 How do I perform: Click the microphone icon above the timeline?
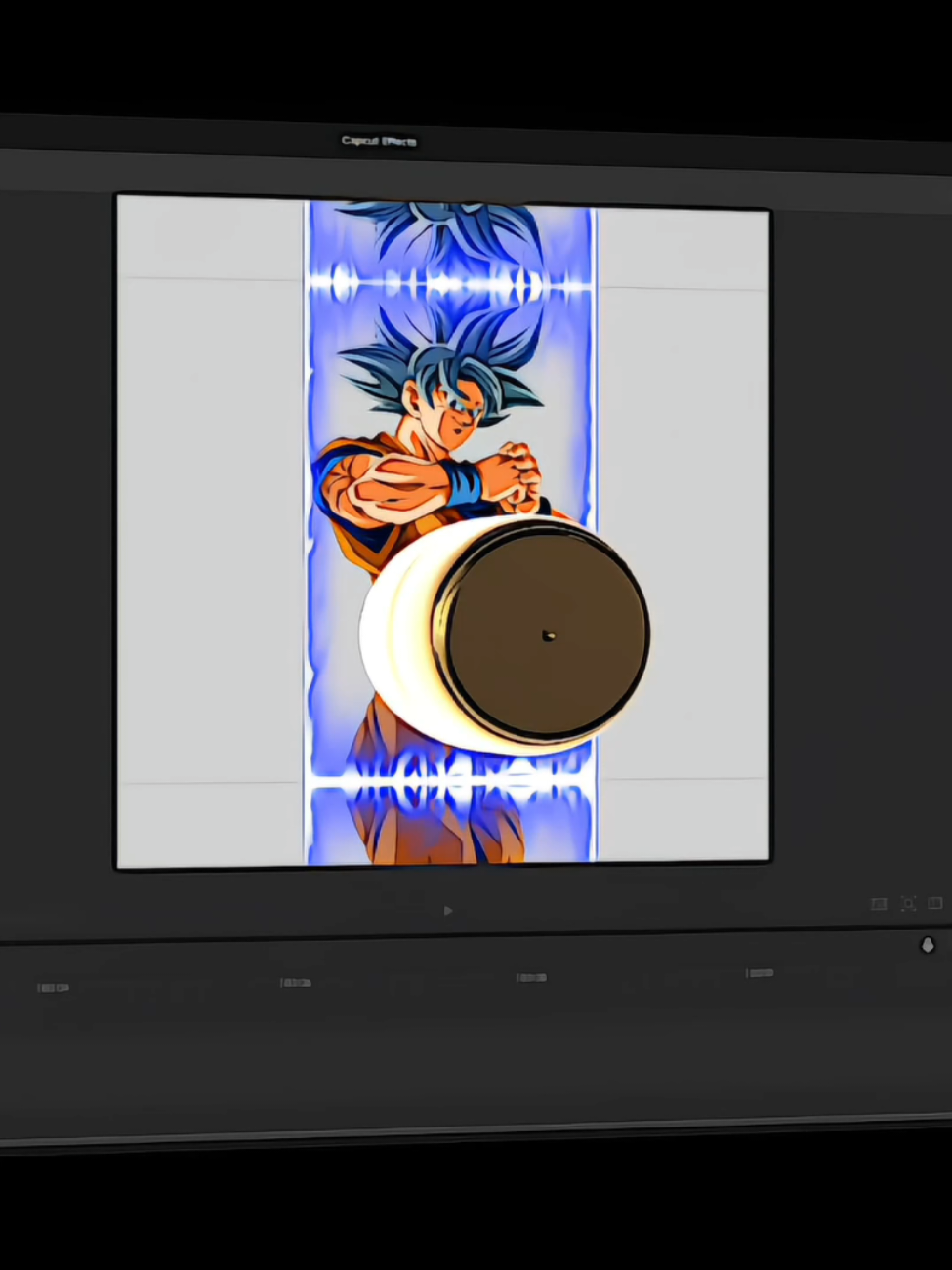pos(928,945)
